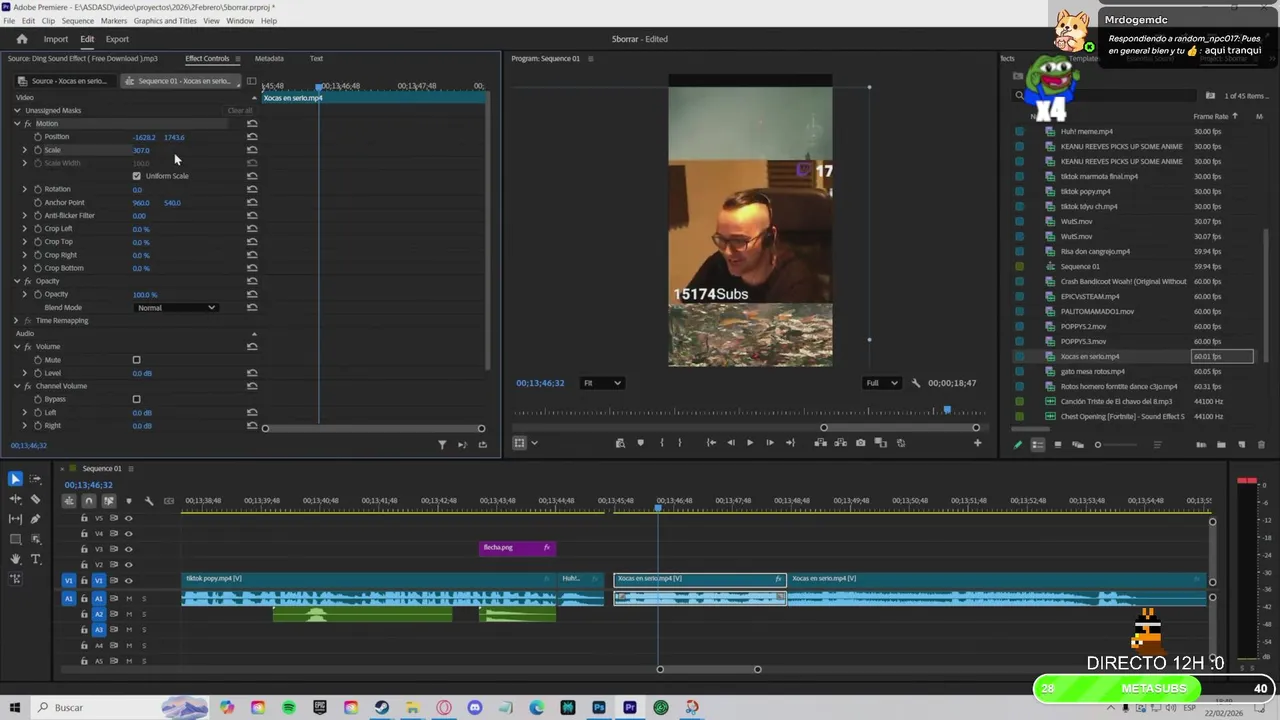
Task: Select the Pen tool
Action: point(36,519)
